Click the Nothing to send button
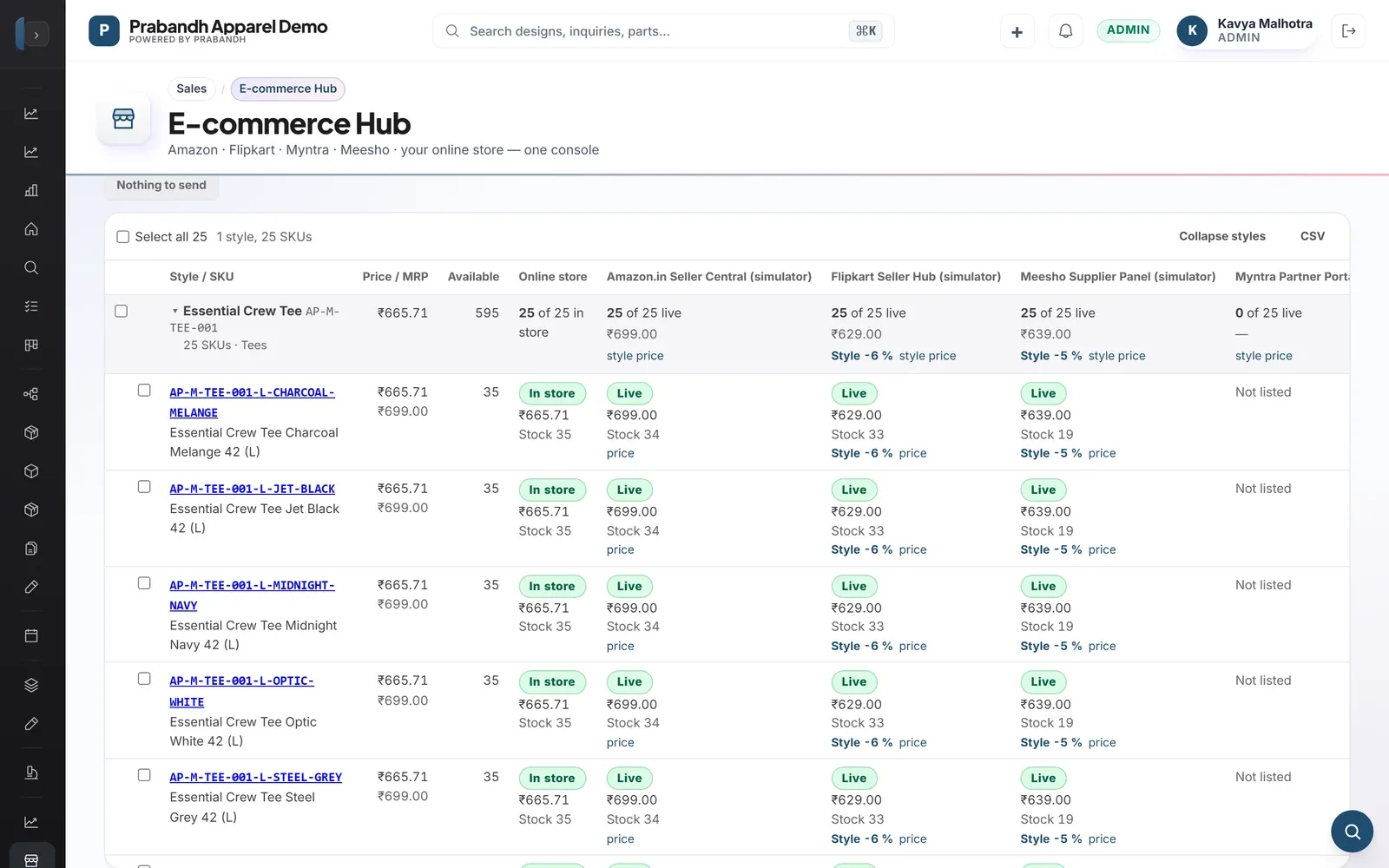The image size is (1389, 868). tap(161, 186)
